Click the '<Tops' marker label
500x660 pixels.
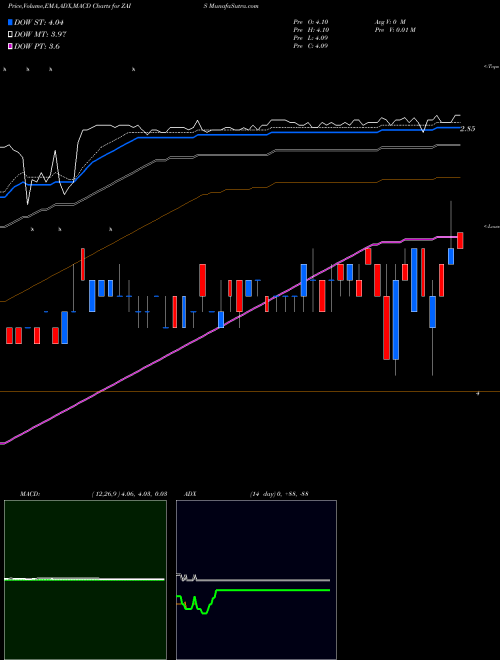tap(492, 67)
